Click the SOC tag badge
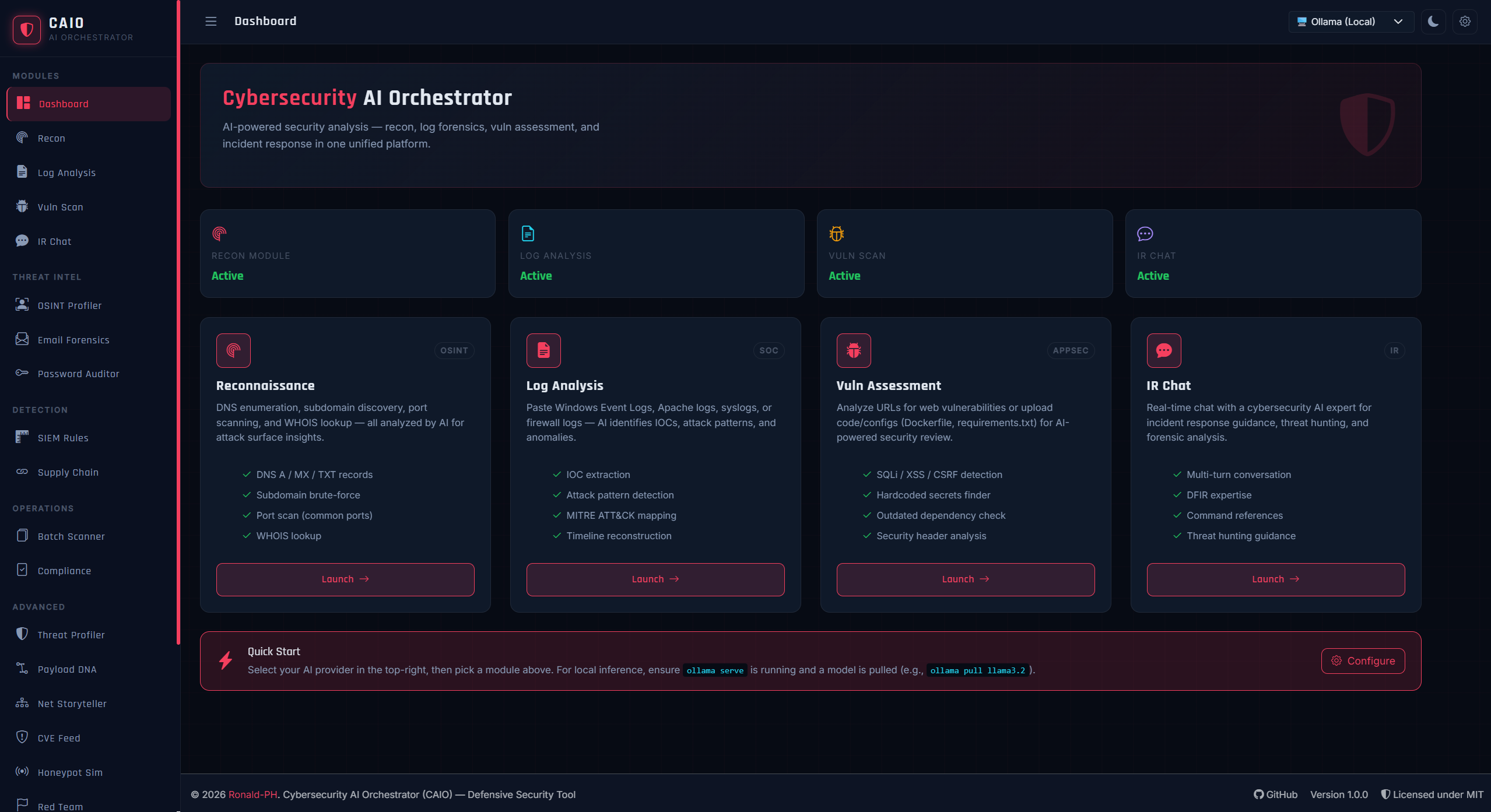 coord(769,350)
